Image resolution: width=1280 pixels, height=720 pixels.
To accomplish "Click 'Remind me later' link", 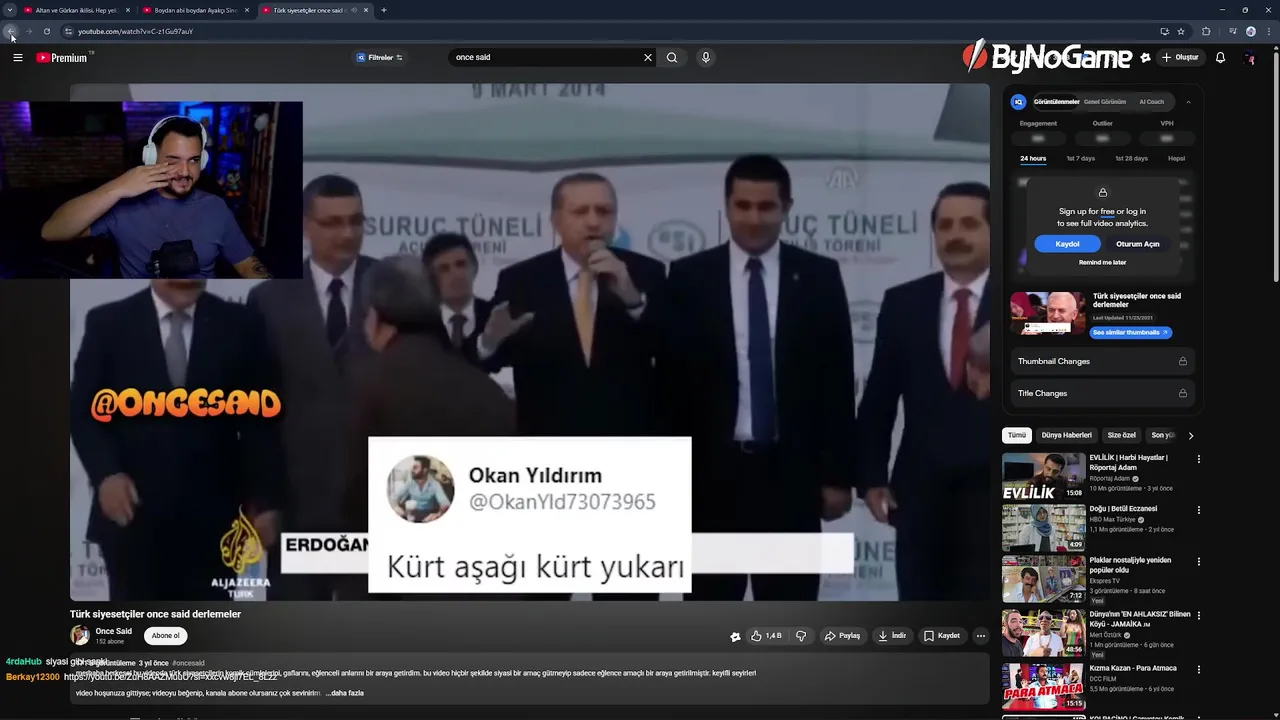I will pyautogui.click(x=1102, y=263).
